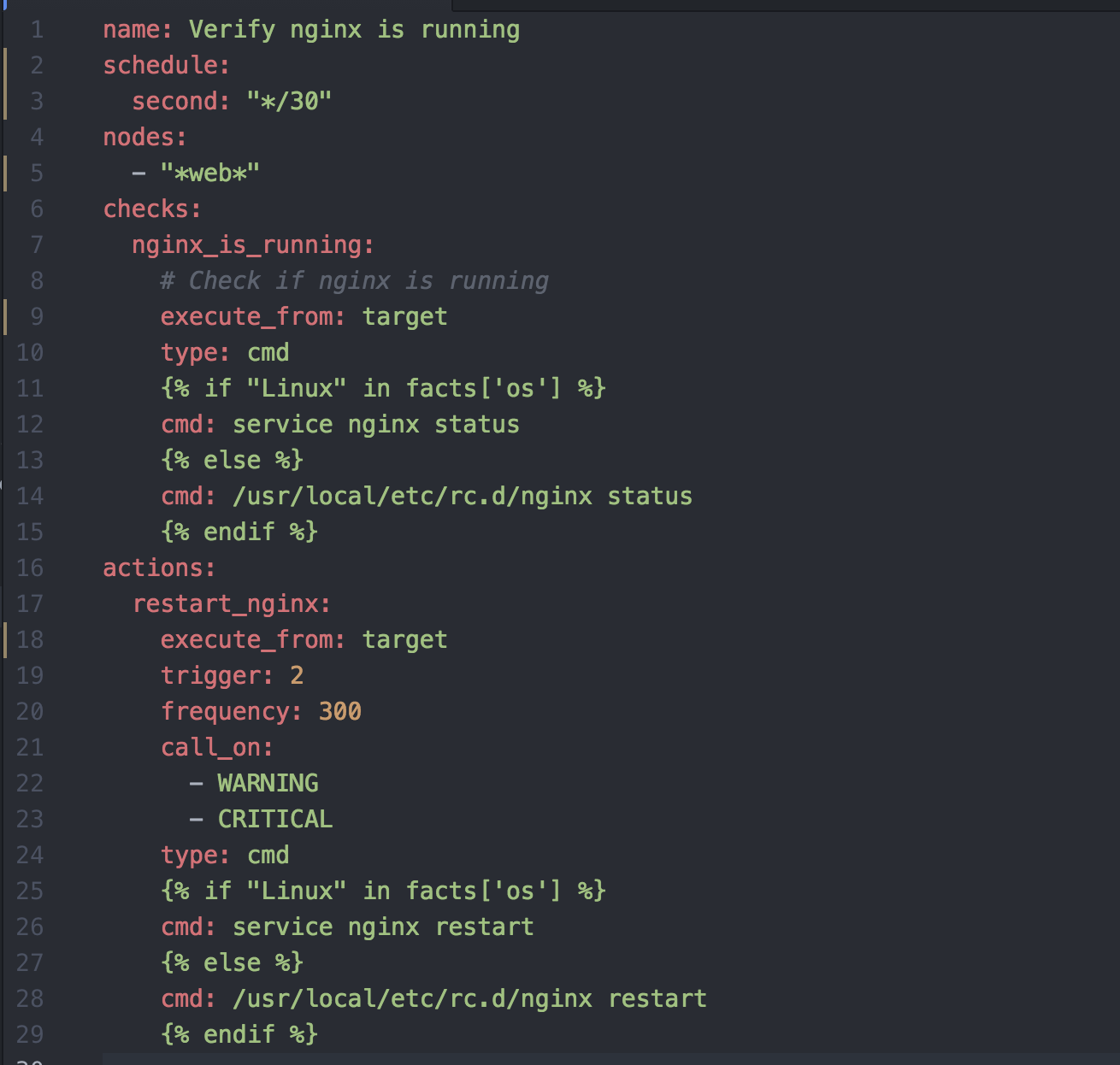This screenshot has width=1120, height=1065.
Task: Click line number 1 in the gutter
Action: pos(37,30)
